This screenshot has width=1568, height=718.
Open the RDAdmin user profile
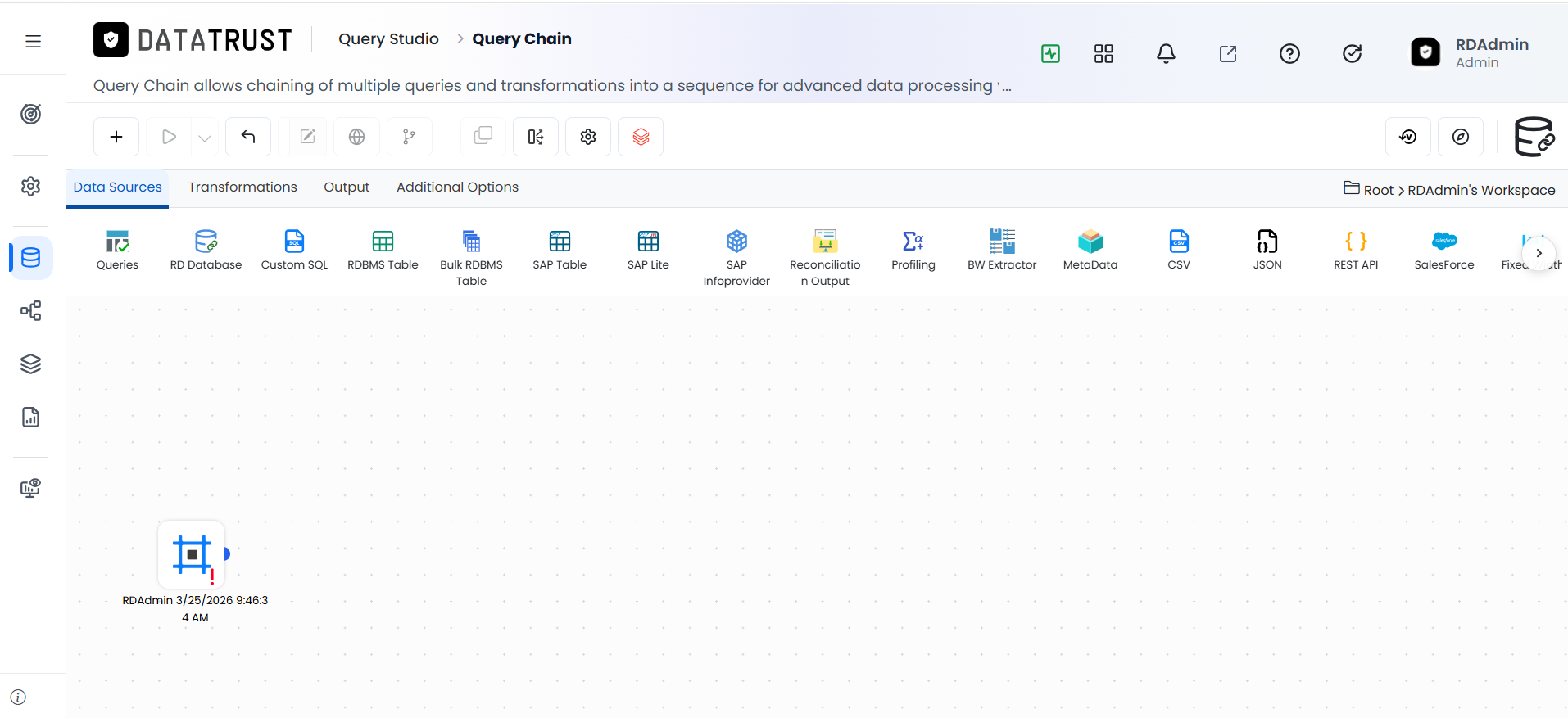(x=1470, y=53)
